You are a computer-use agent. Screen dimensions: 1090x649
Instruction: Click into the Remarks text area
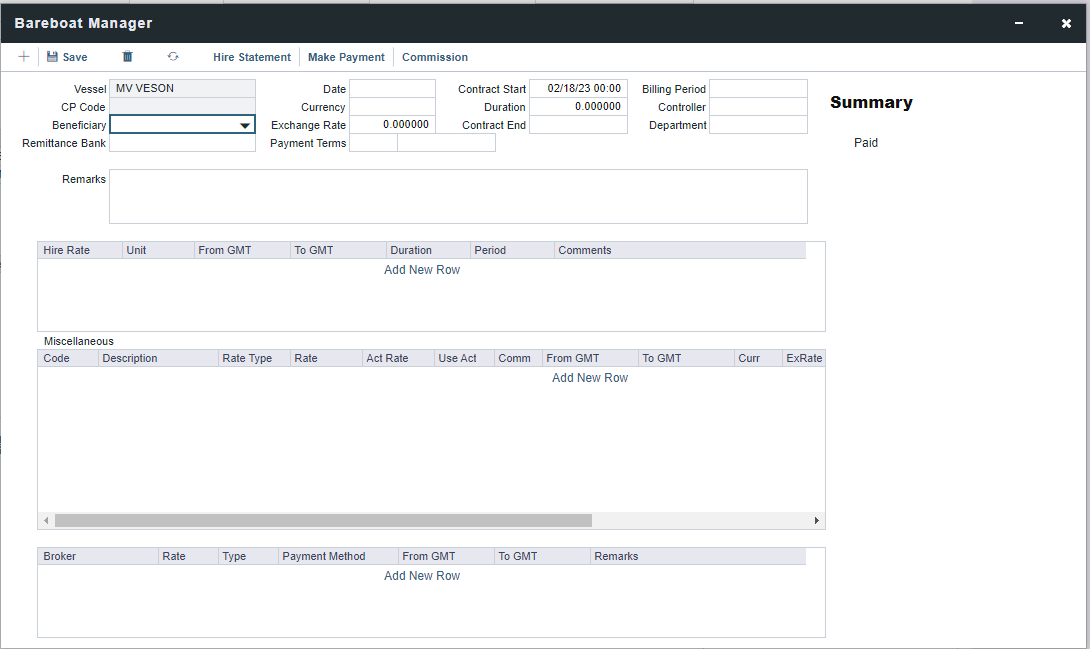coord(458,196)
